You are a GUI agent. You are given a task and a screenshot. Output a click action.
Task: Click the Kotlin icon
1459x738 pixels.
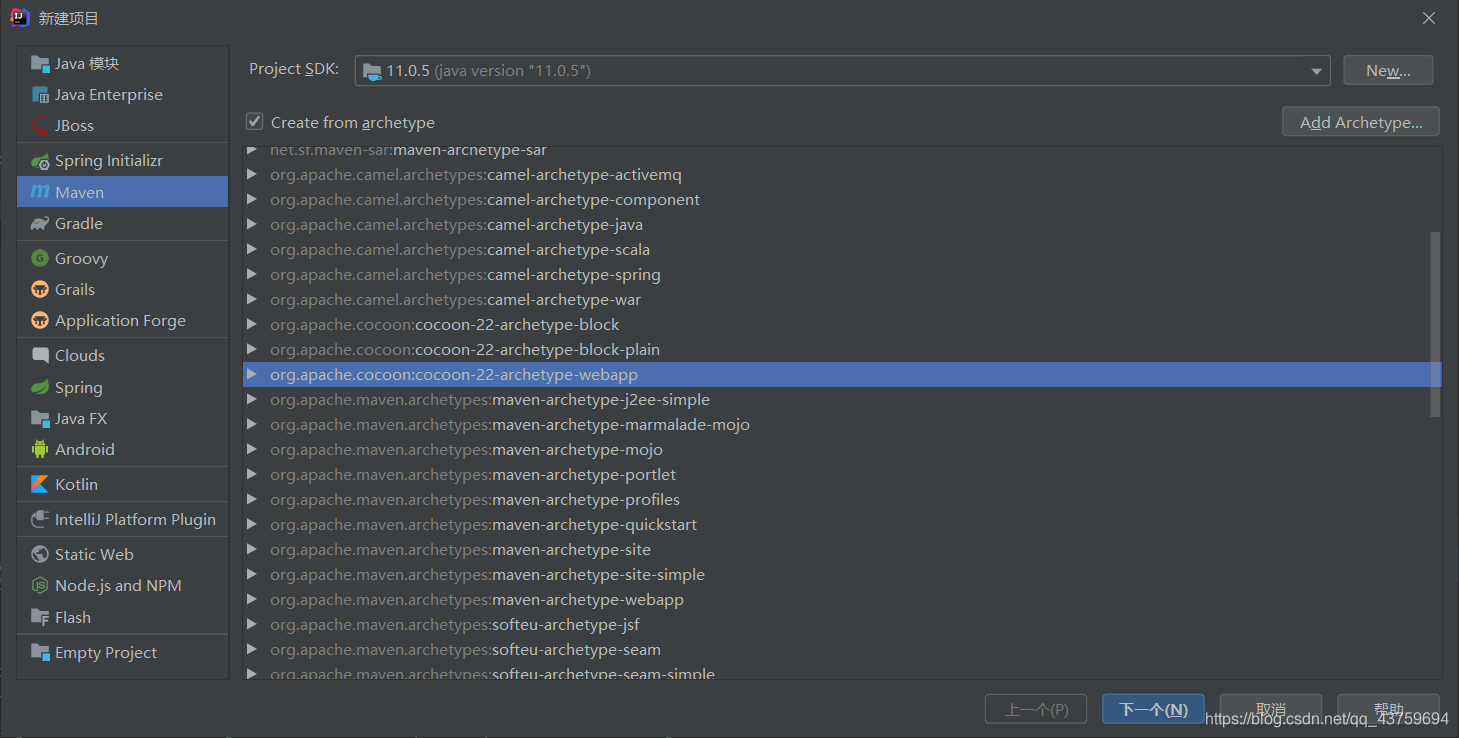point(40,485)
